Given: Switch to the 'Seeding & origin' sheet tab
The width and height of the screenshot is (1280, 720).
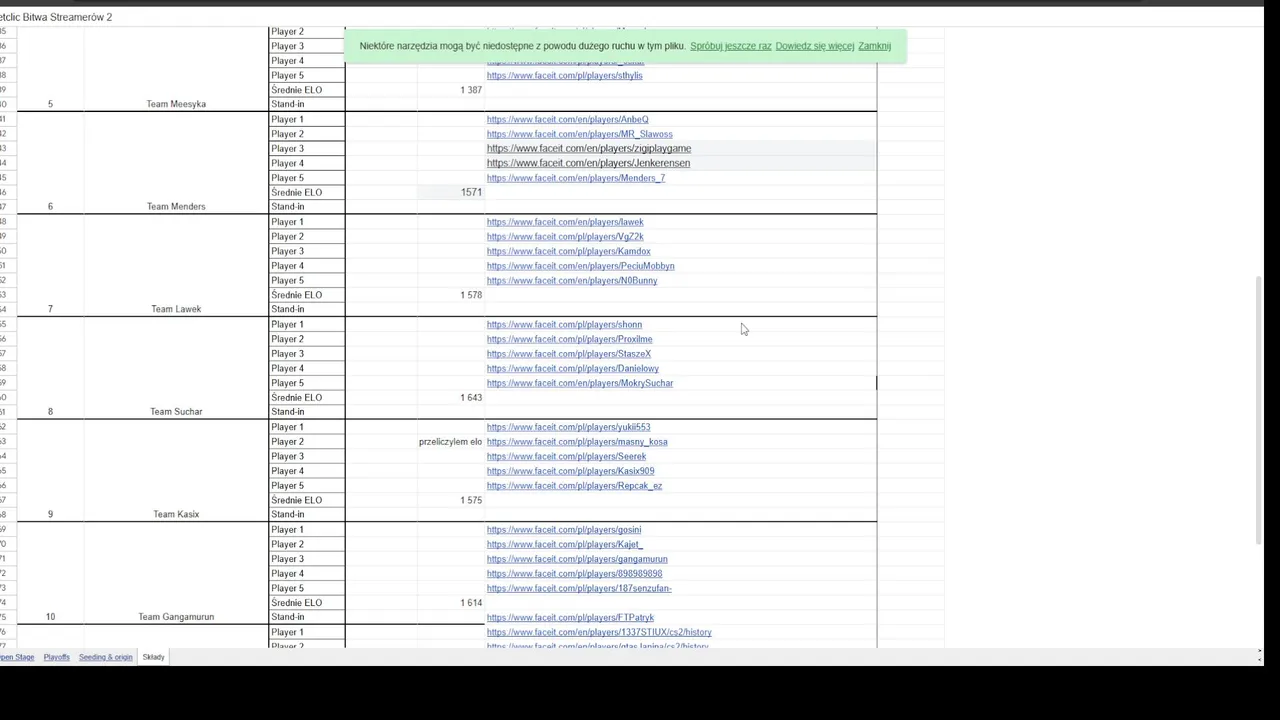Looking at the screenshot, I should tap(105, 657).
